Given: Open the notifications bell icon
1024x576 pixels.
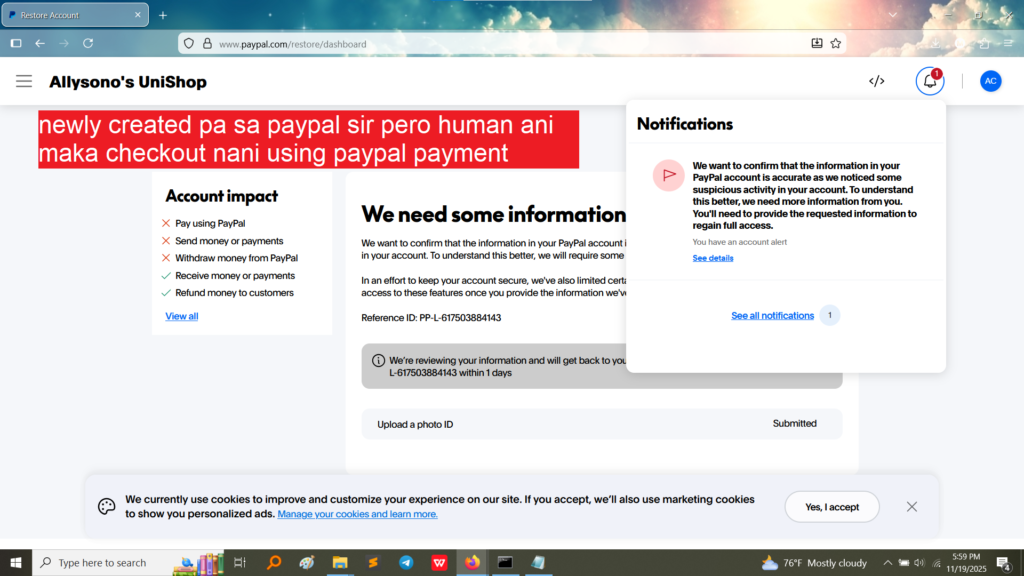Looking at the screenshot, I should pyautogui.click(x=930, y=81).
